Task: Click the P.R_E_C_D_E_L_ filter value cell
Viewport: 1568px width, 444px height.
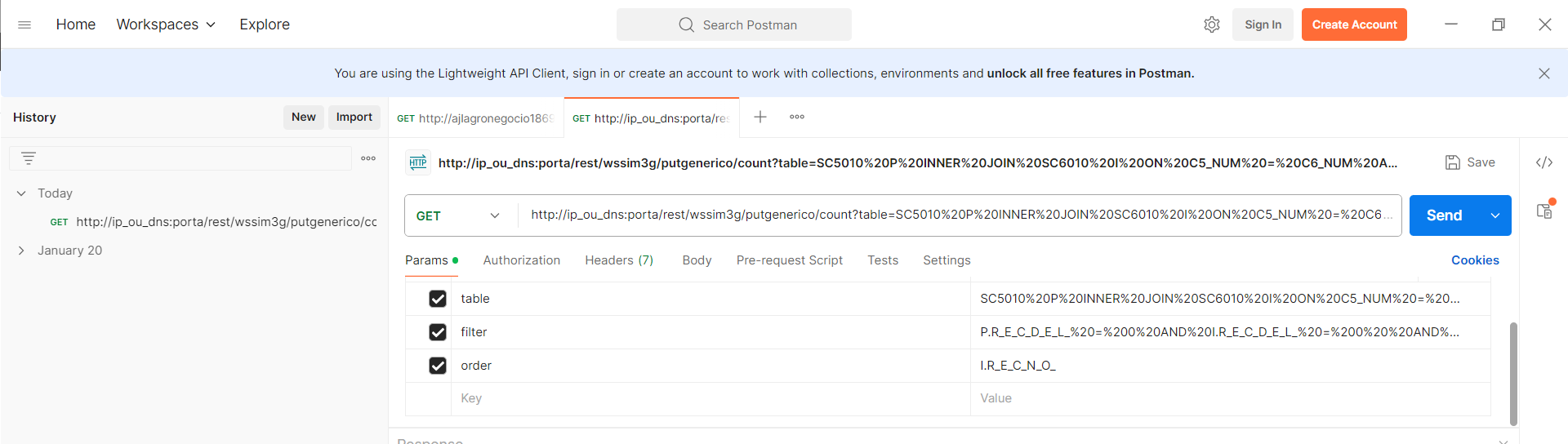Action: click(x=1230, y=332)
